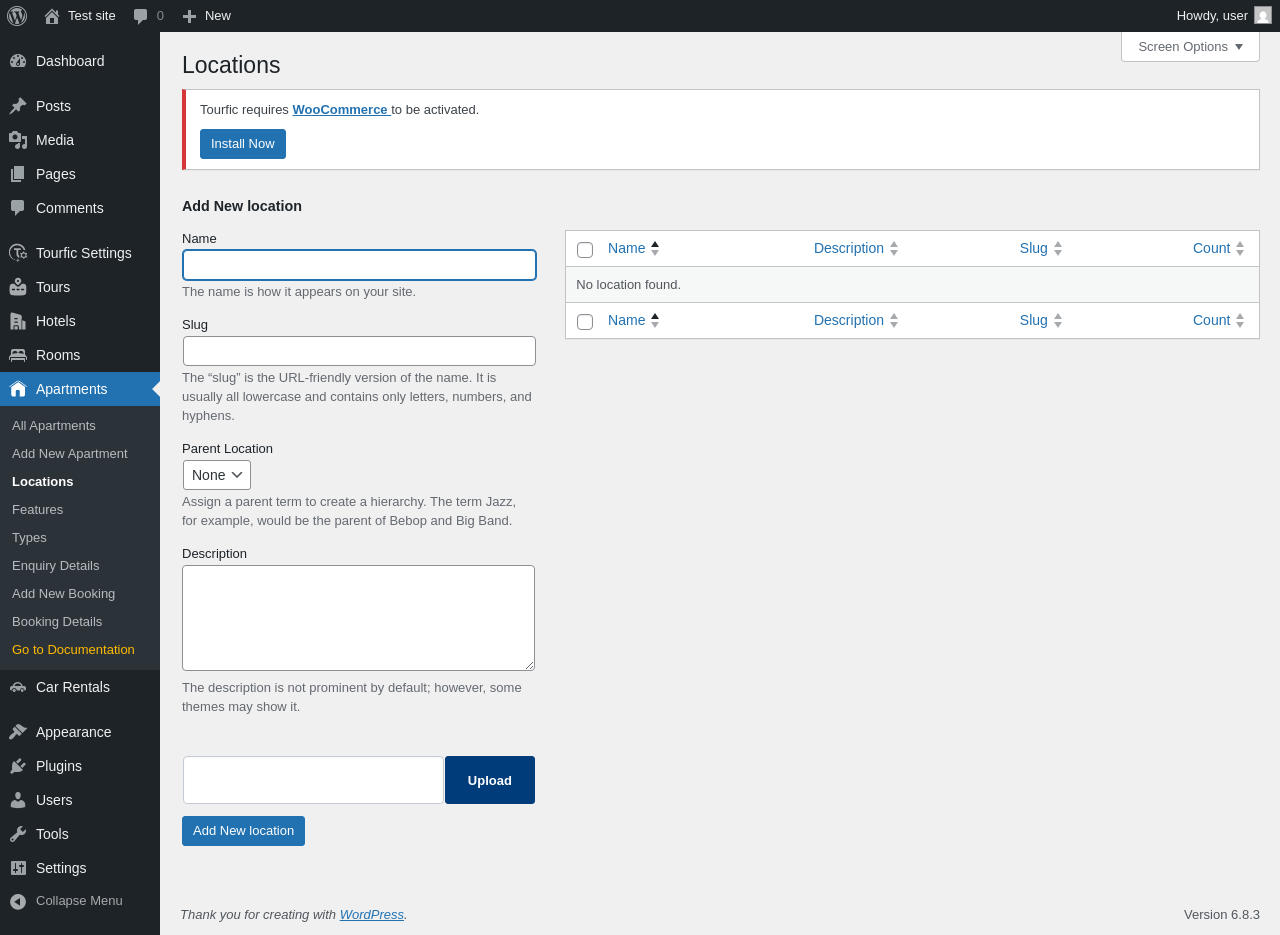Check the select-all checkbox in table footer
Image resolution: width=1280 pixels, height=935 pixels.
tap(585, 322)
